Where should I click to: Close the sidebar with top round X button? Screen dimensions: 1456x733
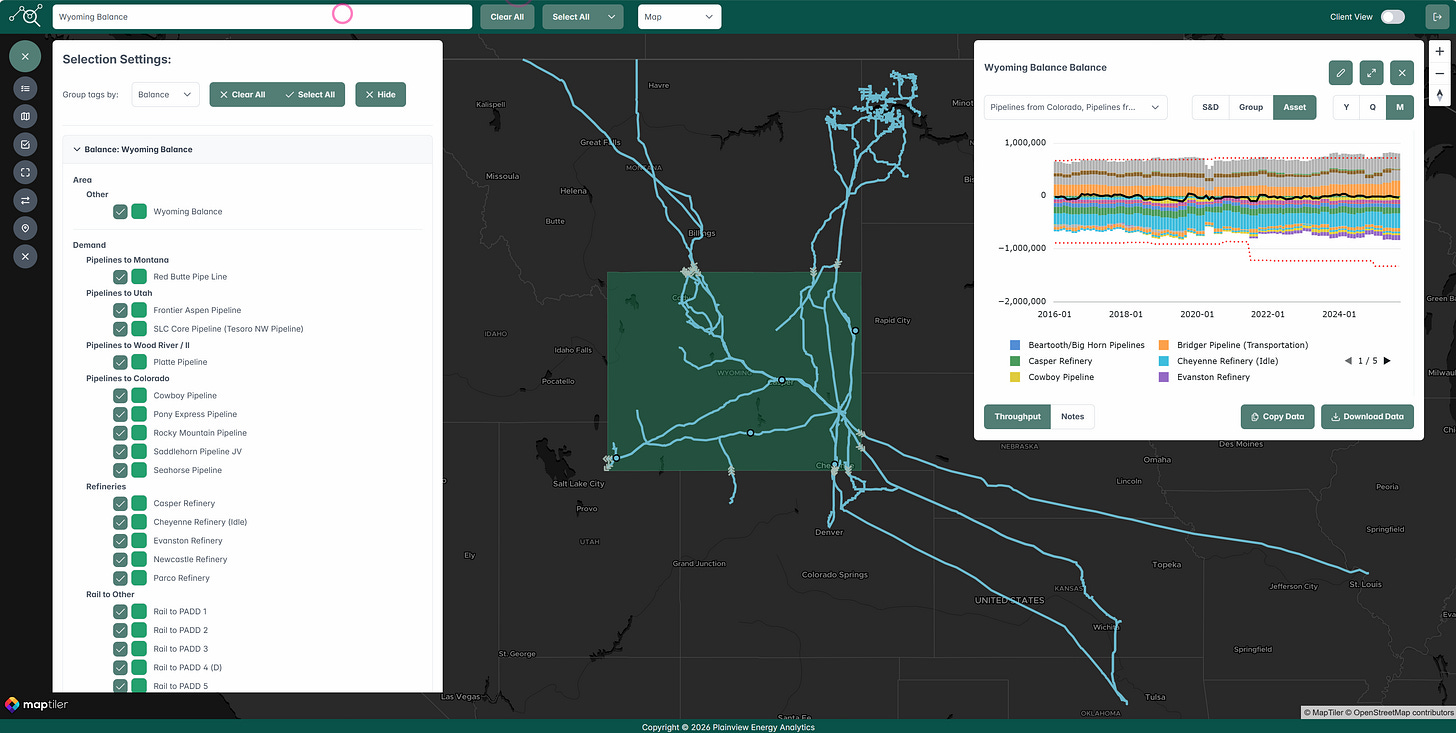[x=25, y=56]
